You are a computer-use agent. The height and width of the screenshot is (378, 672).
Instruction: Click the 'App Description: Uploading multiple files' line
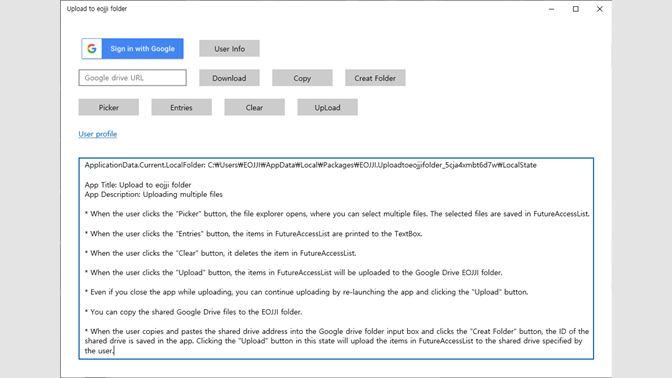[x=153, y=195]
